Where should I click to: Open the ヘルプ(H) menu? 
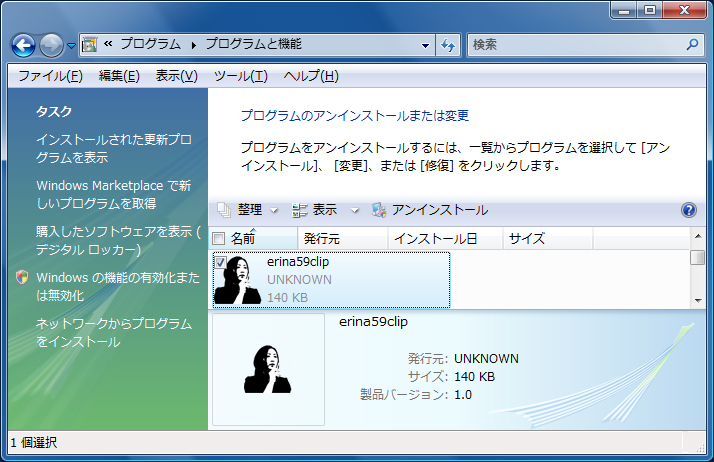[x=311, y=76]
